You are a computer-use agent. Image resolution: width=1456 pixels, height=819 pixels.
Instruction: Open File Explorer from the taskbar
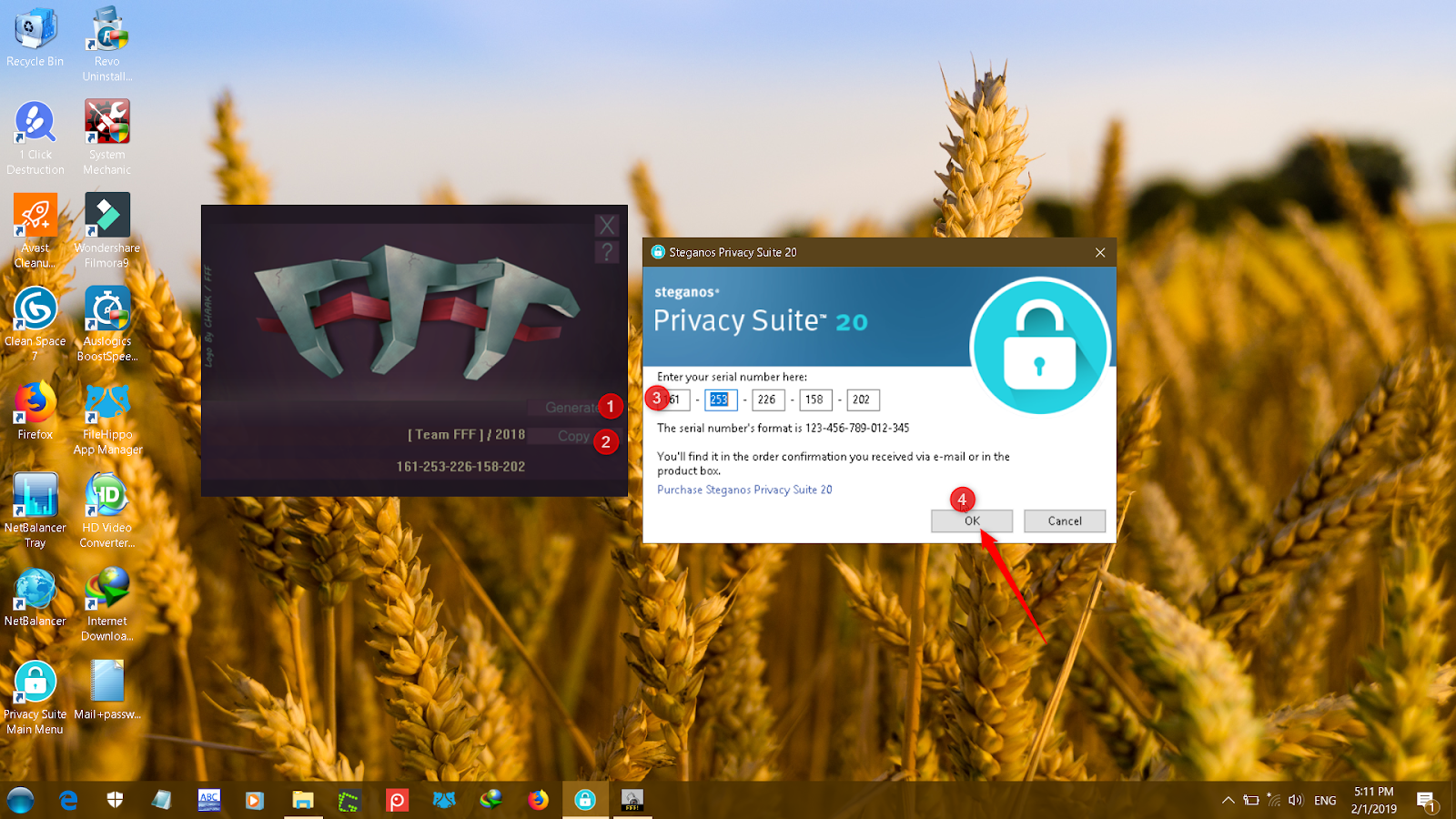tap(303, 800)
